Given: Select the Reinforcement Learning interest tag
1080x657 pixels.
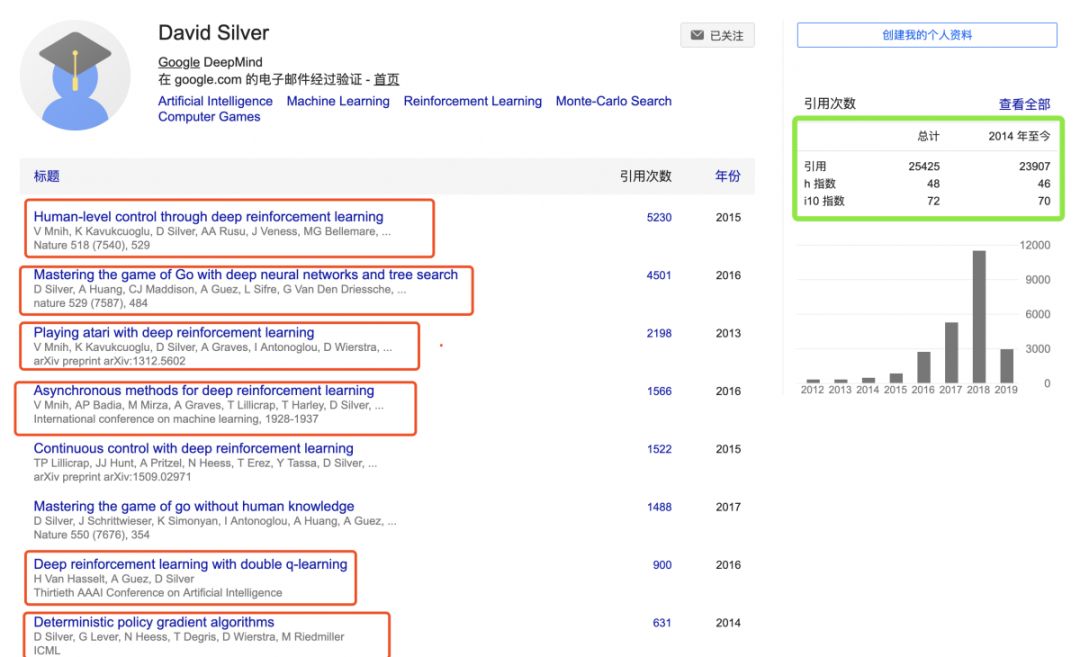Looking at the screenshot, I should pyautogui.click(x=472, y=101).
